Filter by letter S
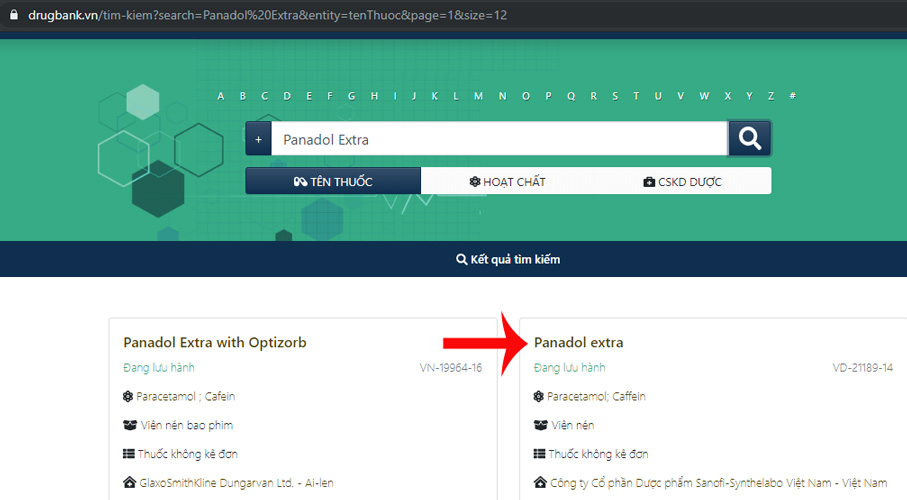Image resolution: width=907 pixels, height=500 pixels. pyautogui.click(x=615, y=96)
